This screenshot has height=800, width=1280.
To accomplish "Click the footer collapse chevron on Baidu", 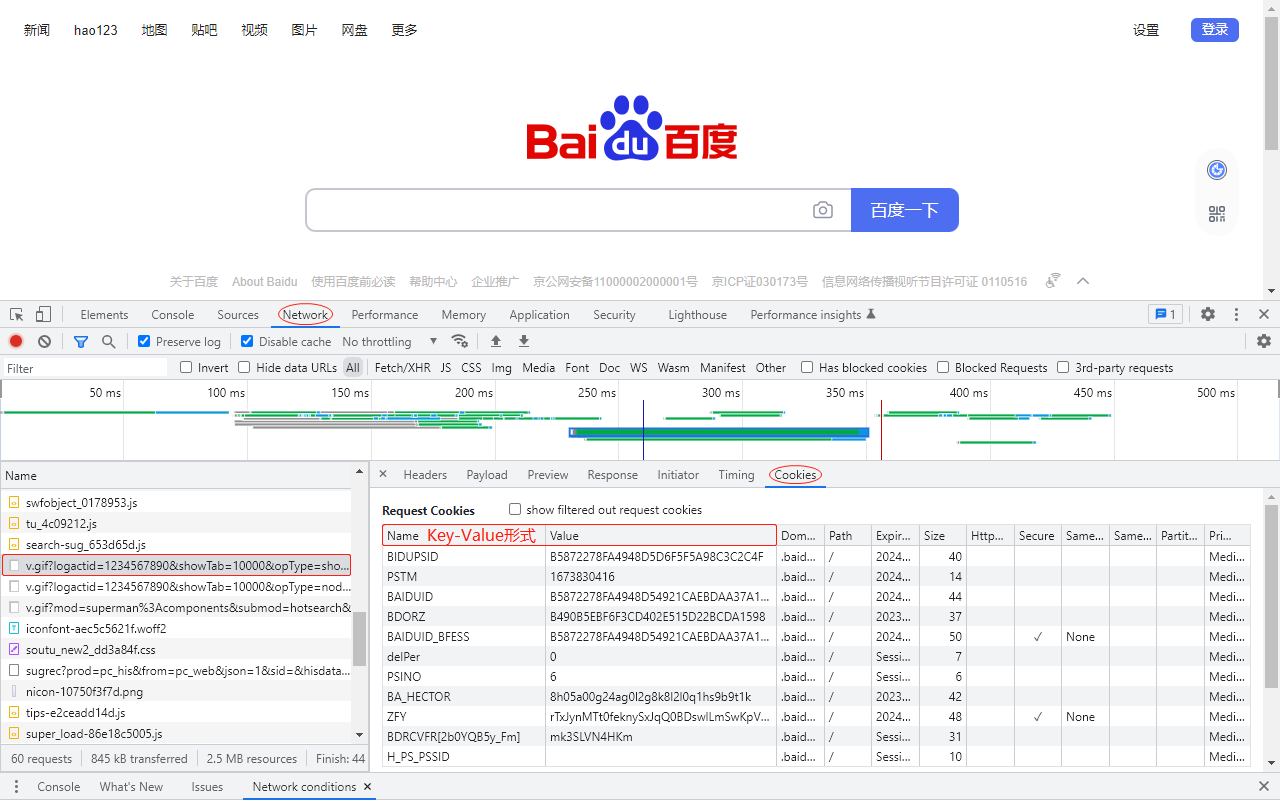I will (1082, 281).
